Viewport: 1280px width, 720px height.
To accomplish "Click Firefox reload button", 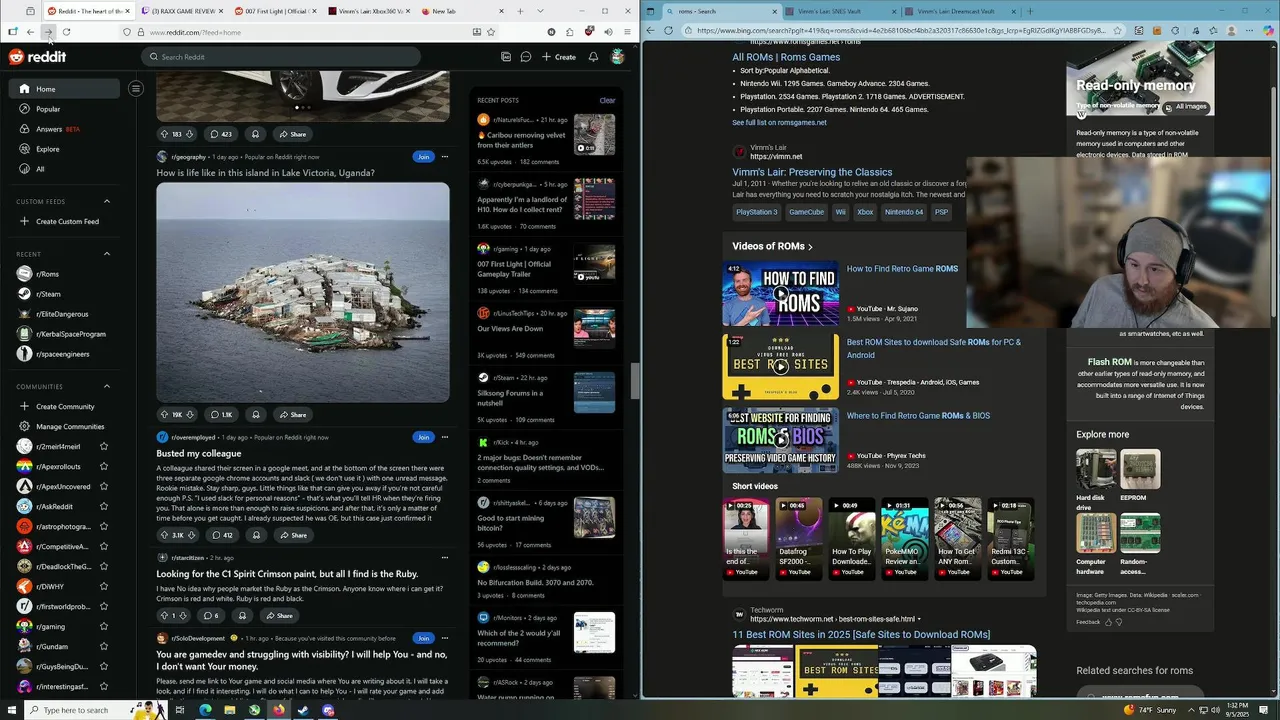I will click(66, 32).
